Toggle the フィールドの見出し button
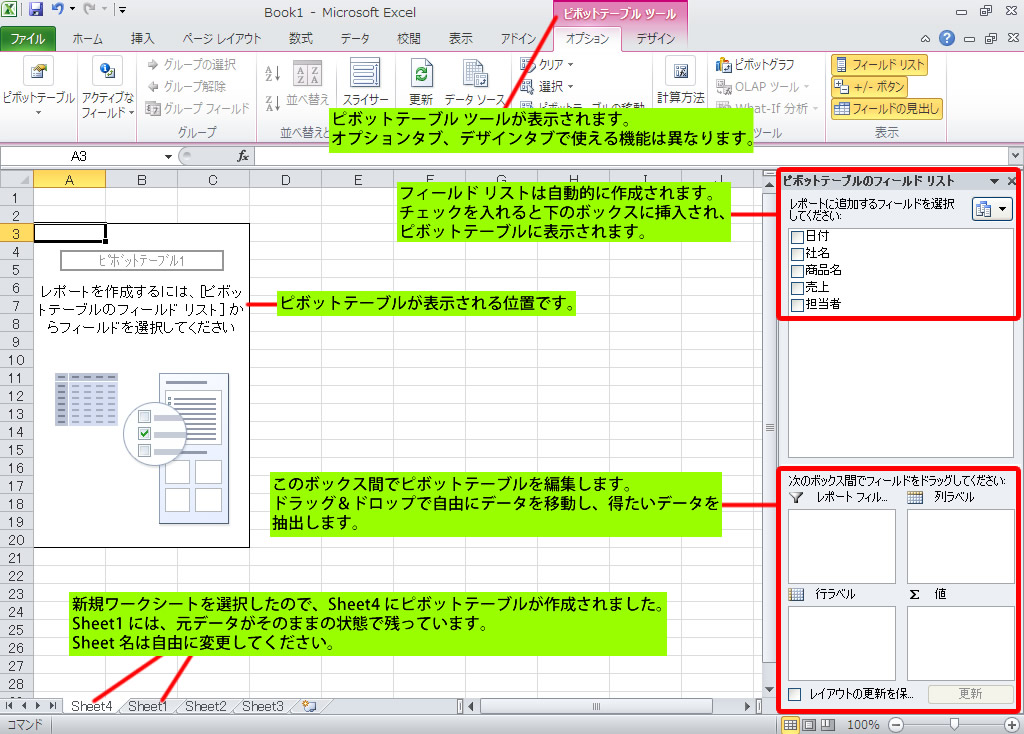 (887, 109)
